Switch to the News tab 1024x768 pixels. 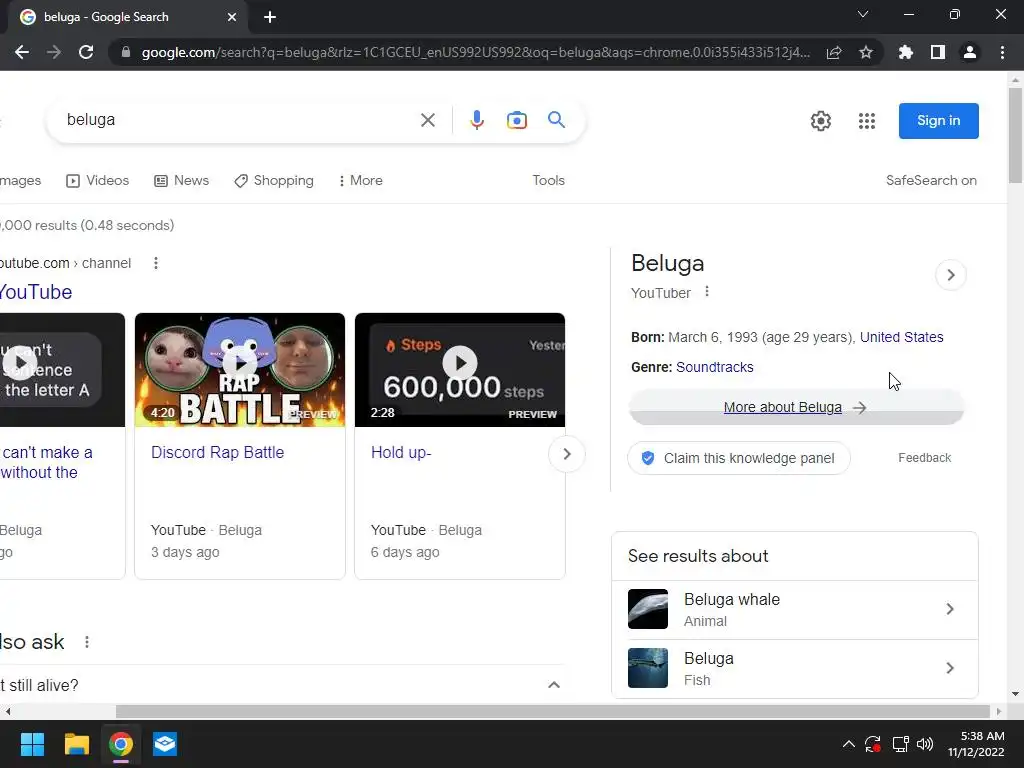tap(182, 180)
